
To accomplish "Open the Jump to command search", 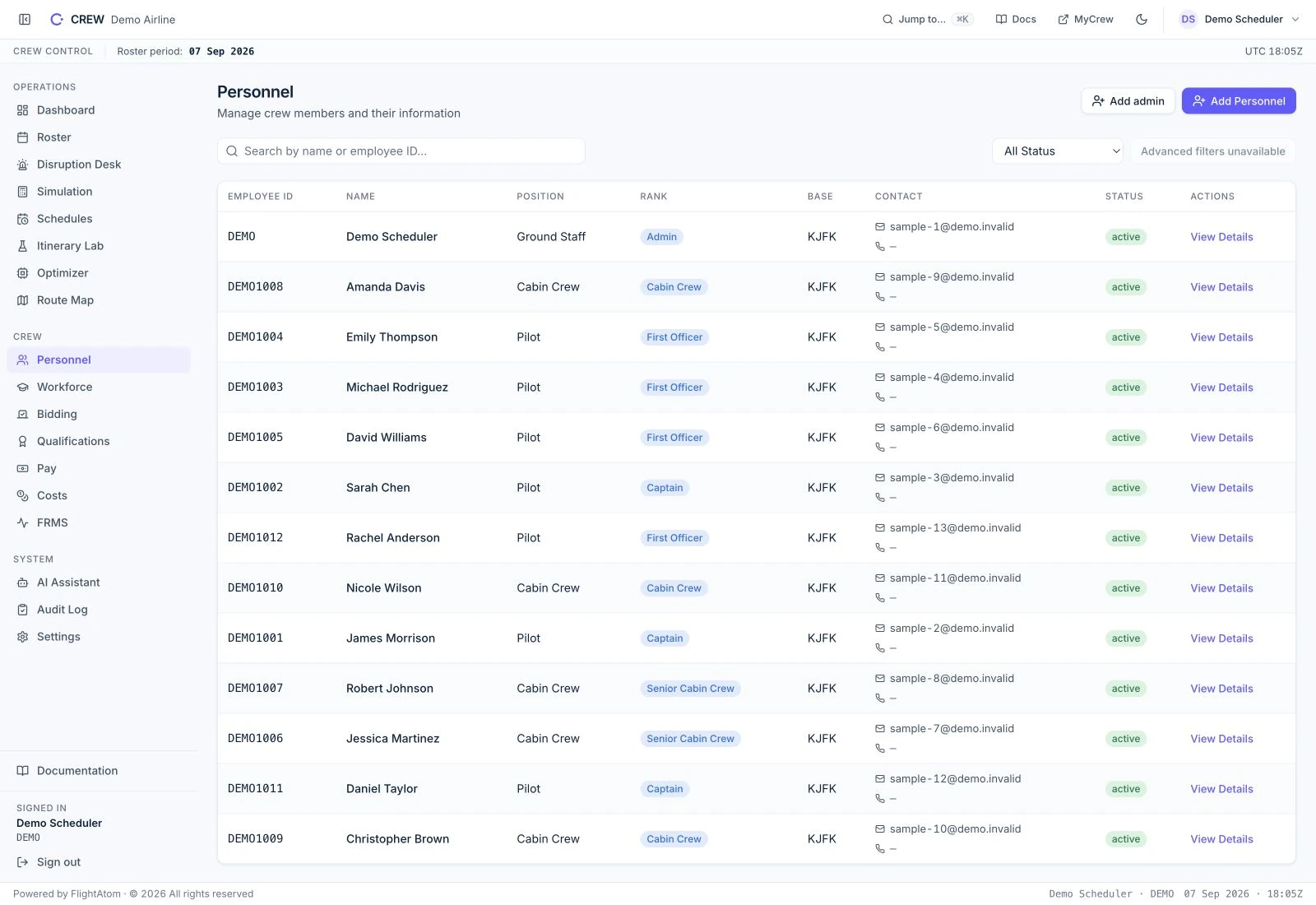I will (927, 19).
